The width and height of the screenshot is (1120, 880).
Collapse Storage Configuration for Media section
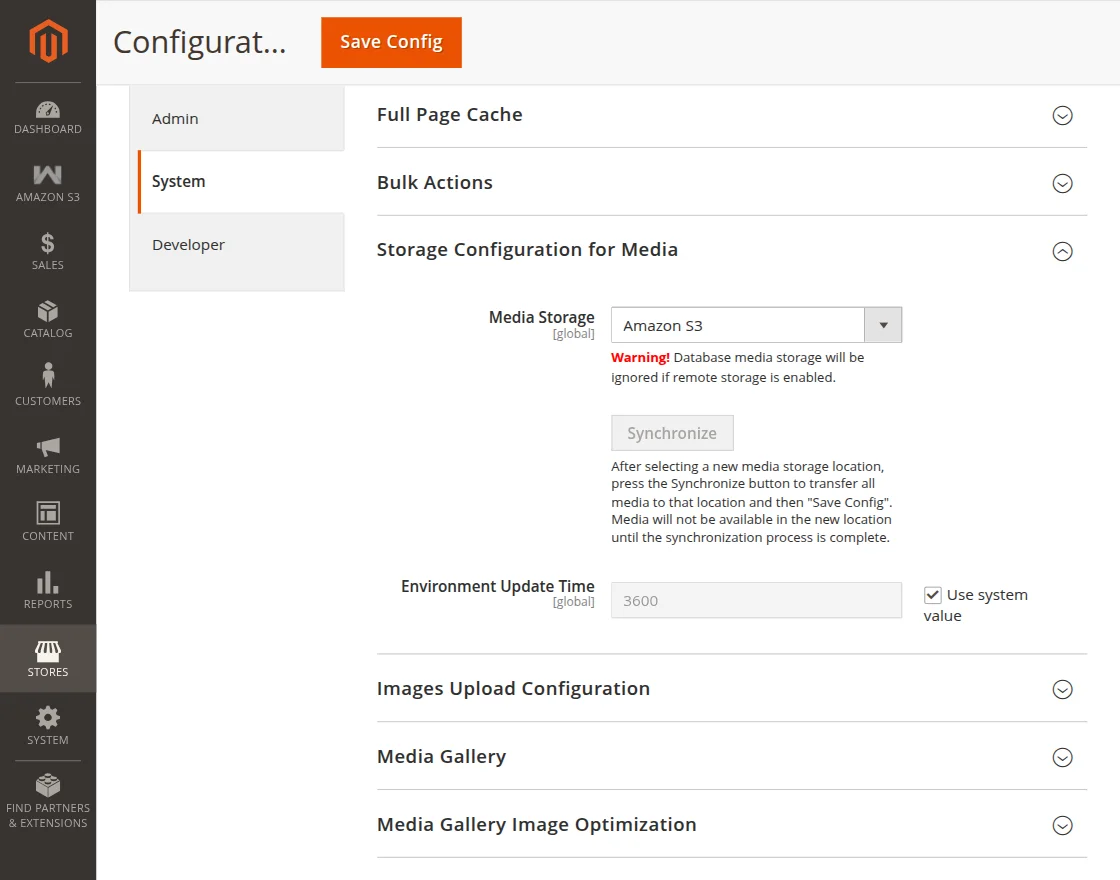coord(1063,251)
